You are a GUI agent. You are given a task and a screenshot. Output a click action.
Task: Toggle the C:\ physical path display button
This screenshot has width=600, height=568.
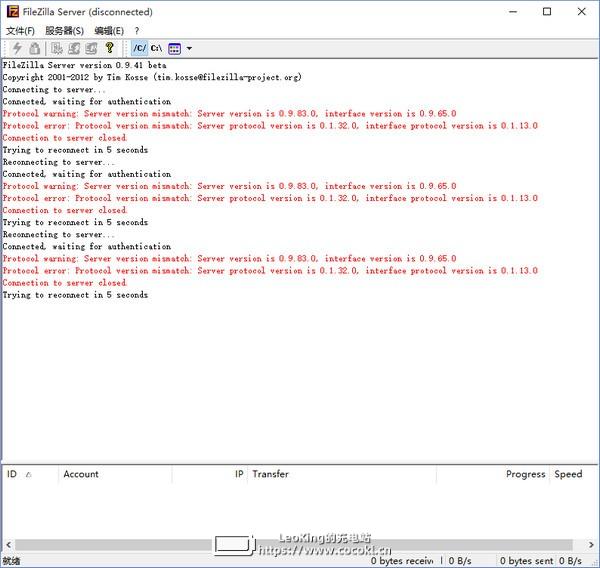(156, 48)
